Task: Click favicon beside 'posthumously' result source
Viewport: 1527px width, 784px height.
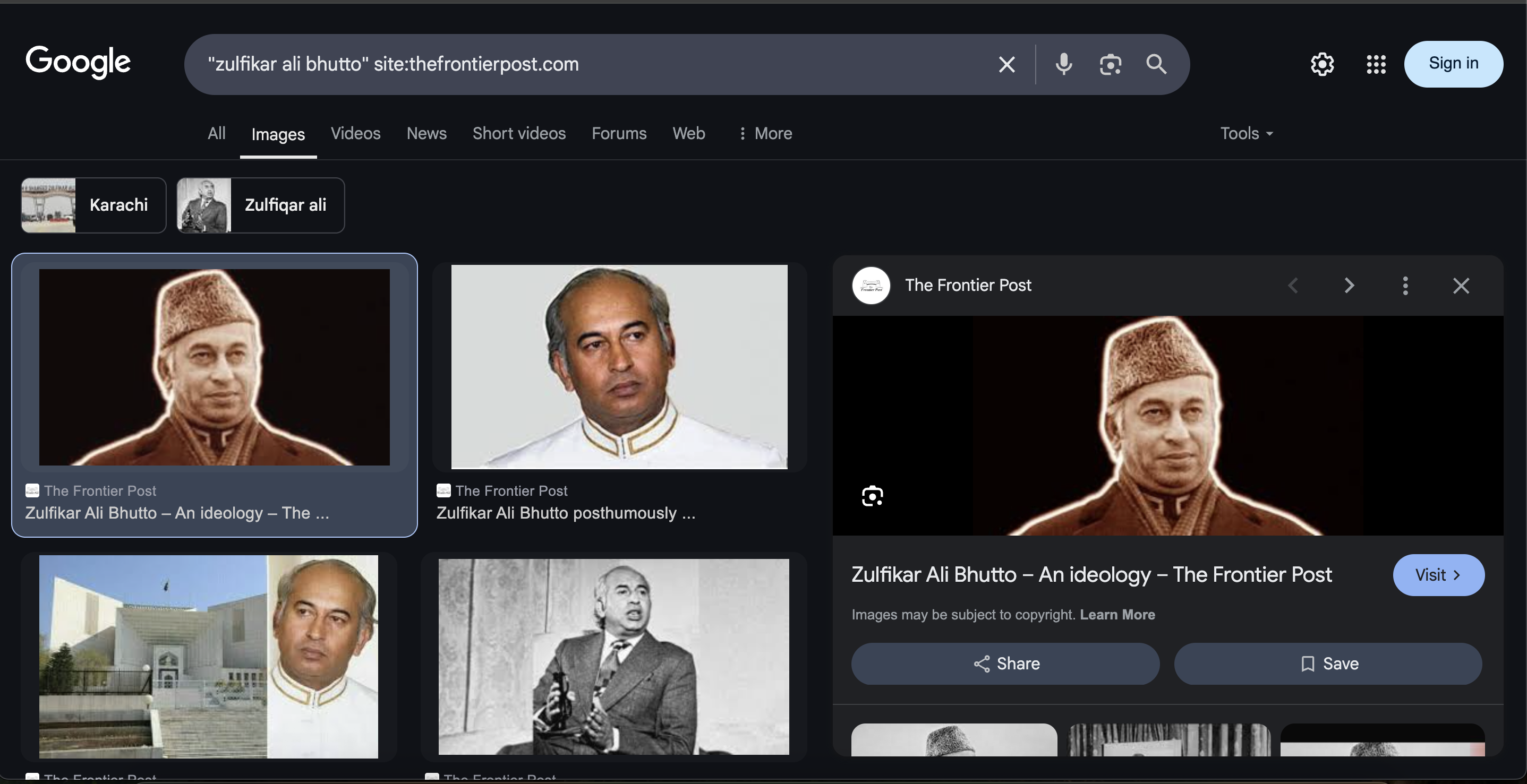Action: click(x=443, y=490)
